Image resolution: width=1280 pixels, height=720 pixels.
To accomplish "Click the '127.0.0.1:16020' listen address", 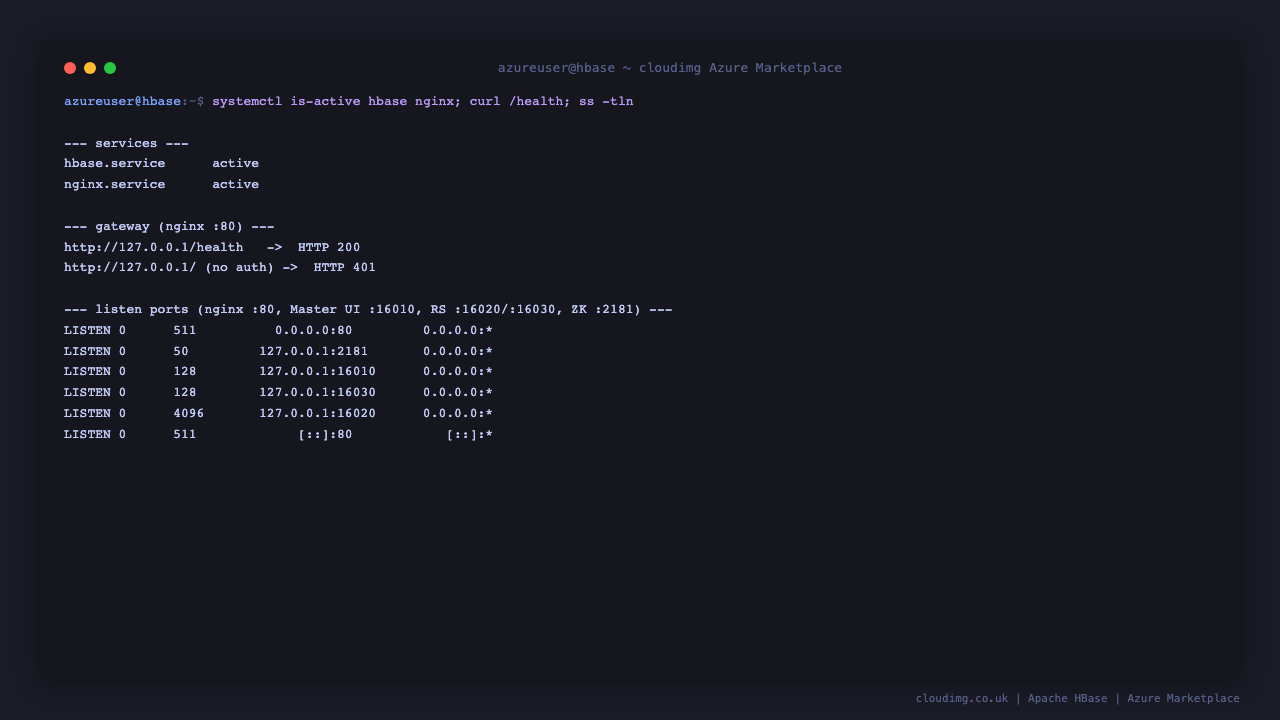I will [x=318, y=414].
